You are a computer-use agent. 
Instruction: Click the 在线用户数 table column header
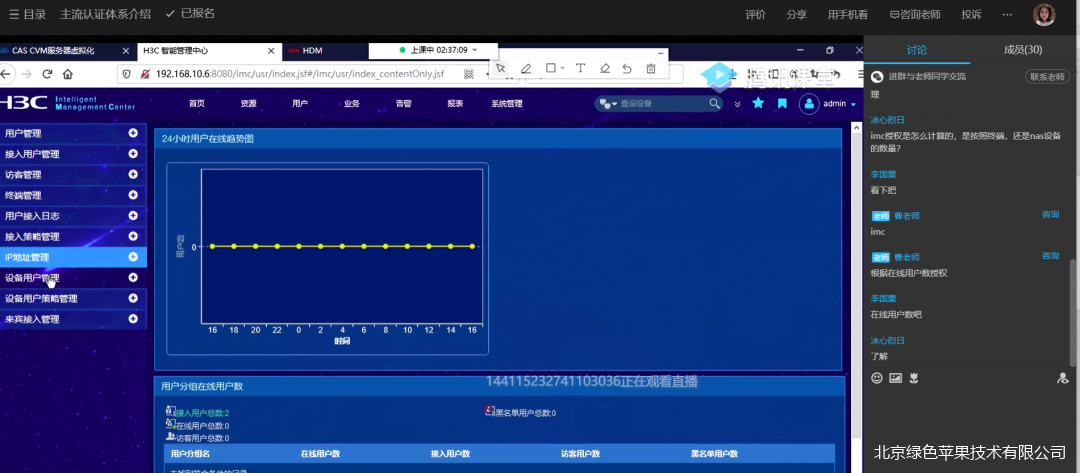[x=320, y=454]
